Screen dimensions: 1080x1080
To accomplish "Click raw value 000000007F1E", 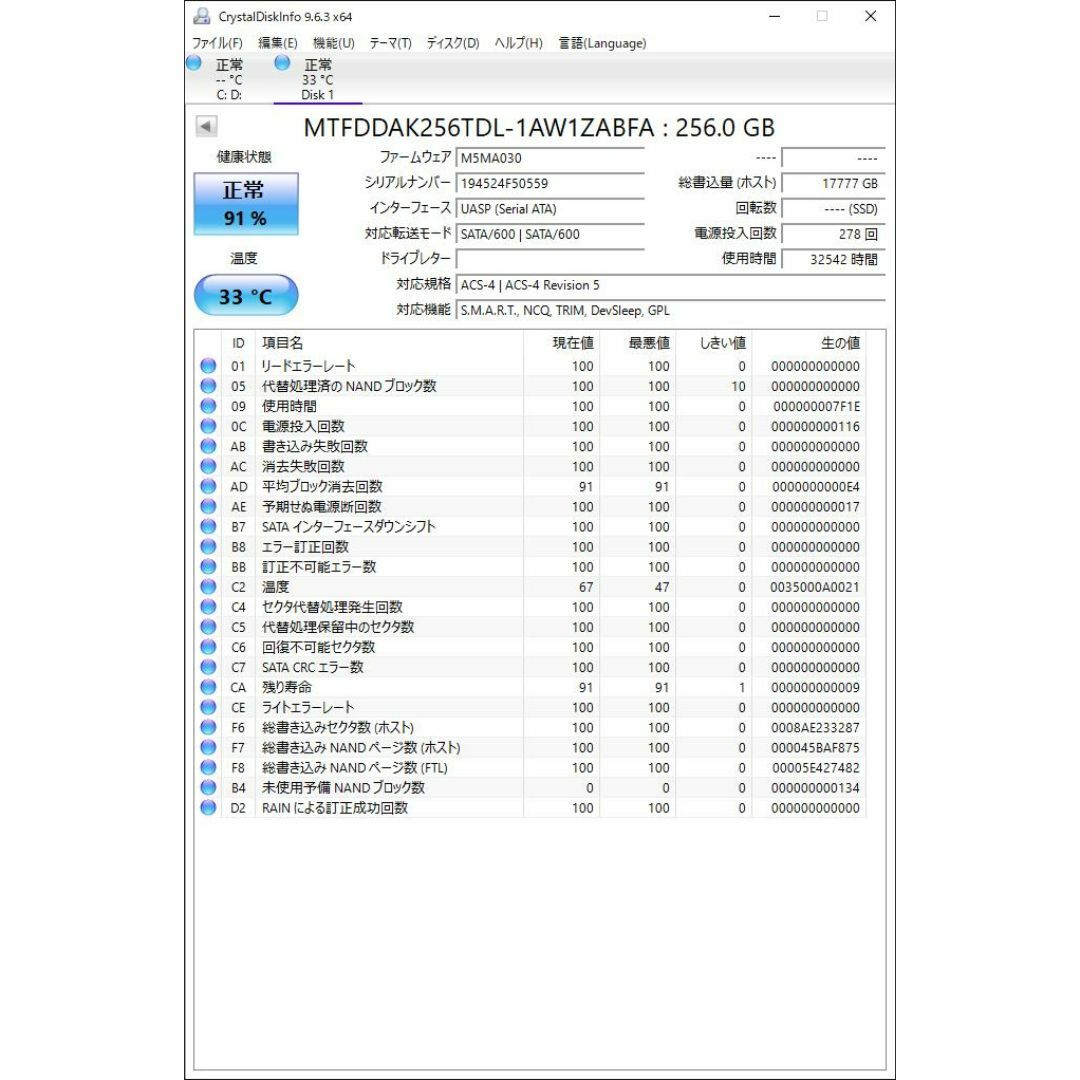I will pos(816,406).
